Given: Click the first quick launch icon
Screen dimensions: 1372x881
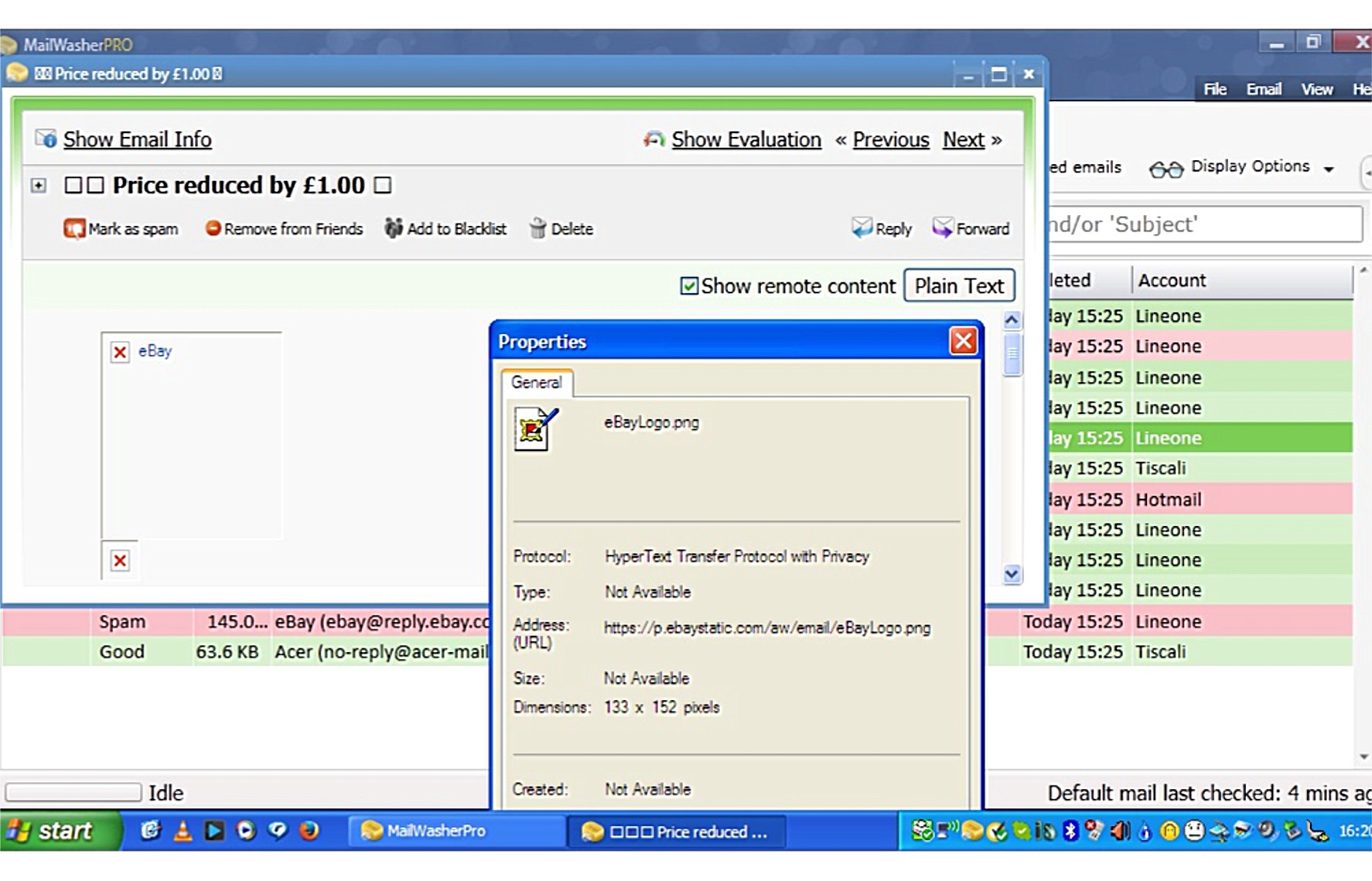Looking at the screenshot, I should point(150,831).
